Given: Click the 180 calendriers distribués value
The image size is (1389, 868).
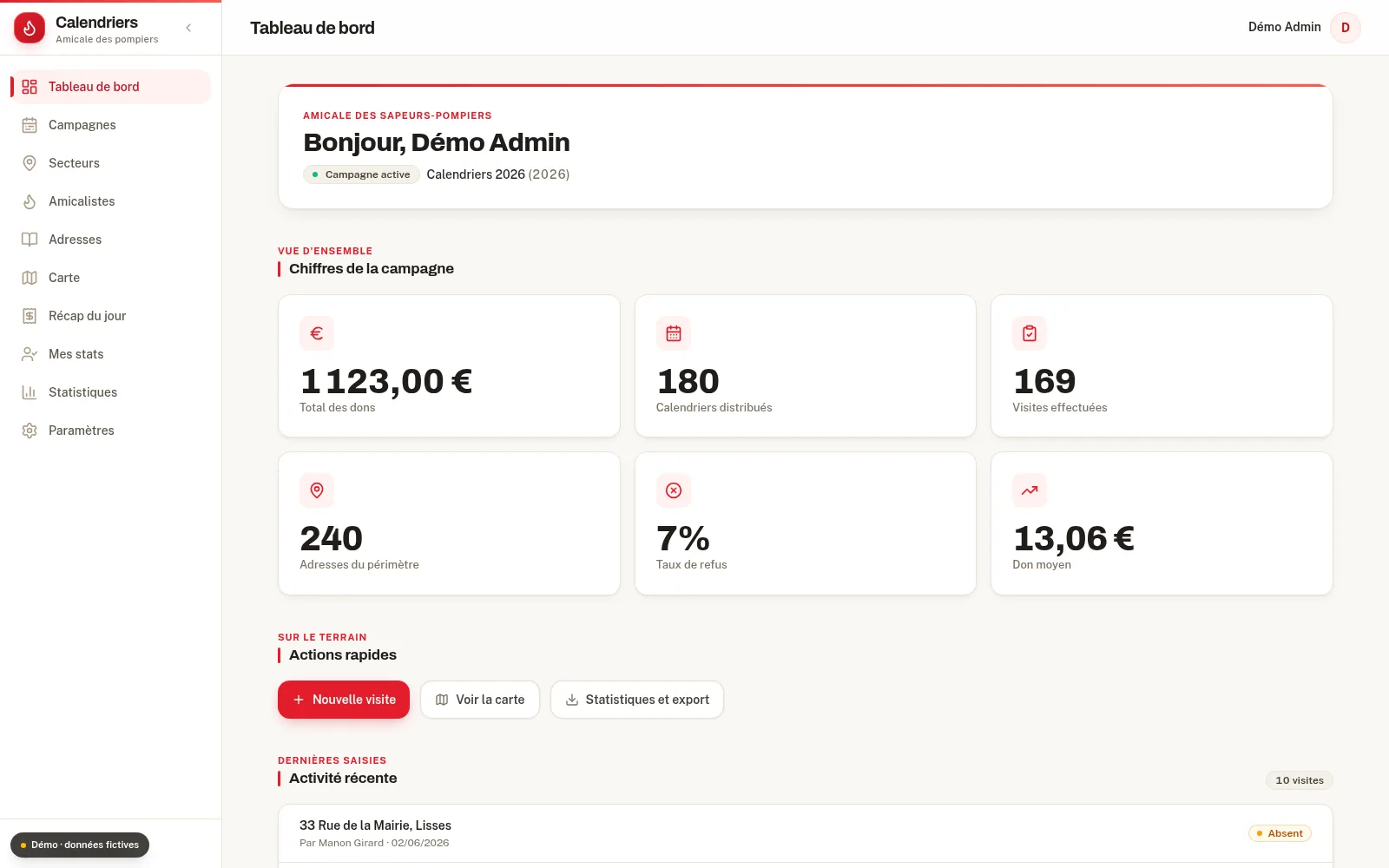Looking at the screenshot, I should click(x=688, y=382).
